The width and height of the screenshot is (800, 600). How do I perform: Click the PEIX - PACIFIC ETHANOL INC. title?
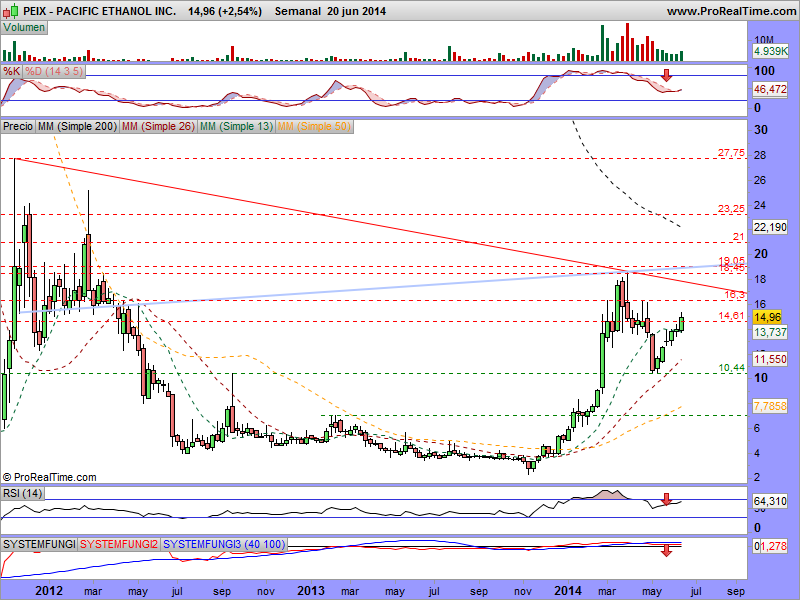[100, 11]
